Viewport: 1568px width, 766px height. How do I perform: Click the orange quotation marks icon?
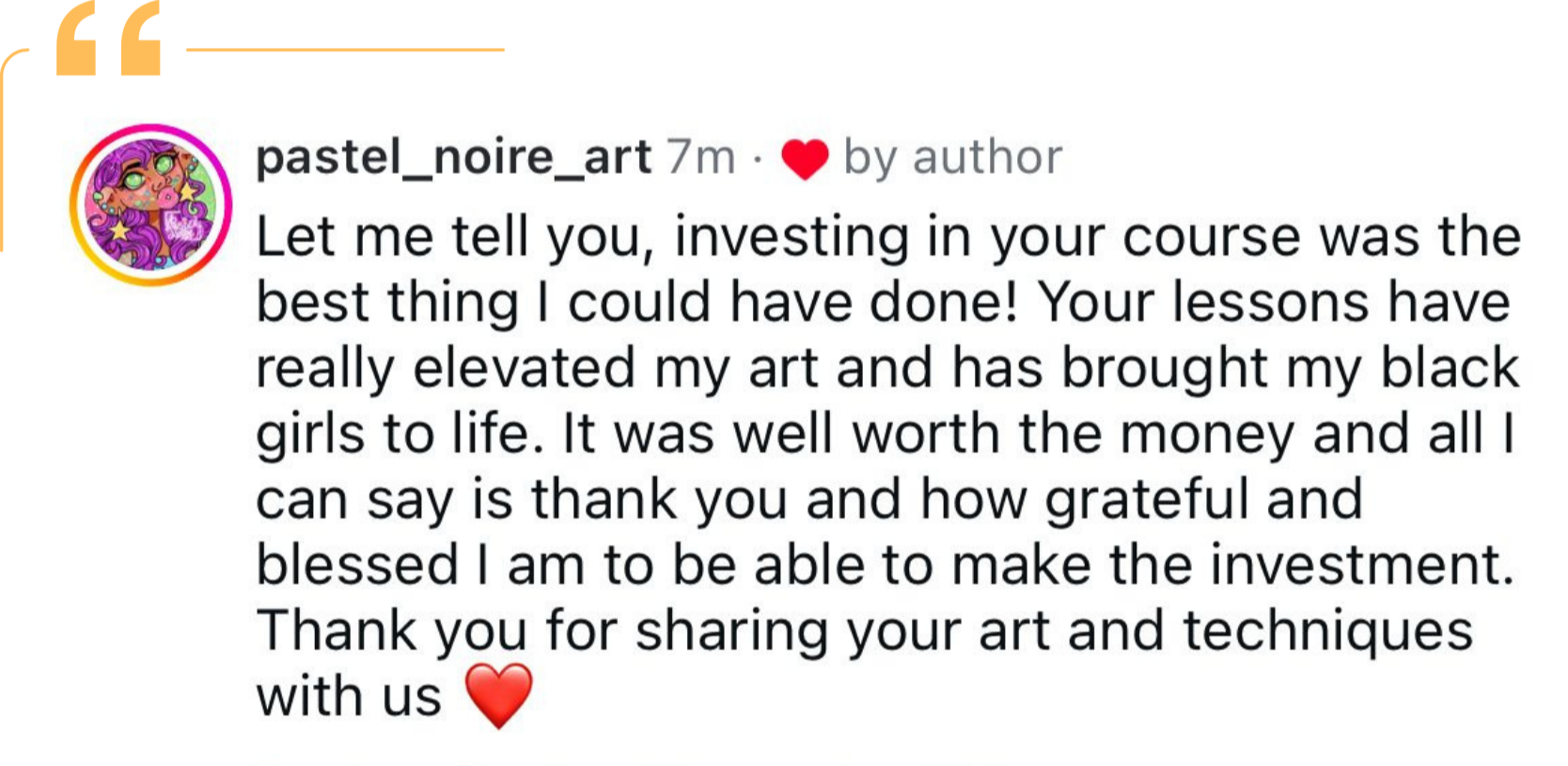(x=108, y=39)
